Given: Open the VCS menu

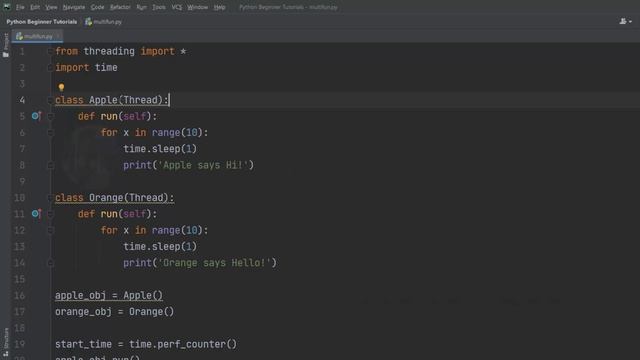Looking at the screenshot, I should pos(177,7).
